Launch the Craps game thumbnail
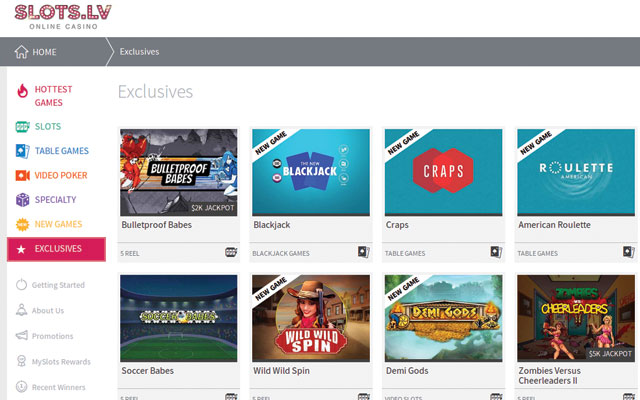The image size is (640, 400). click(x=443, y=172)
